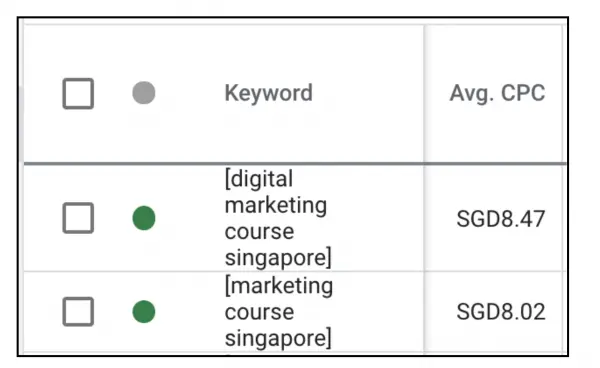Screen dimensions: 600x368
Task: Sort by the Keyword column header
Action: point(269,93)
